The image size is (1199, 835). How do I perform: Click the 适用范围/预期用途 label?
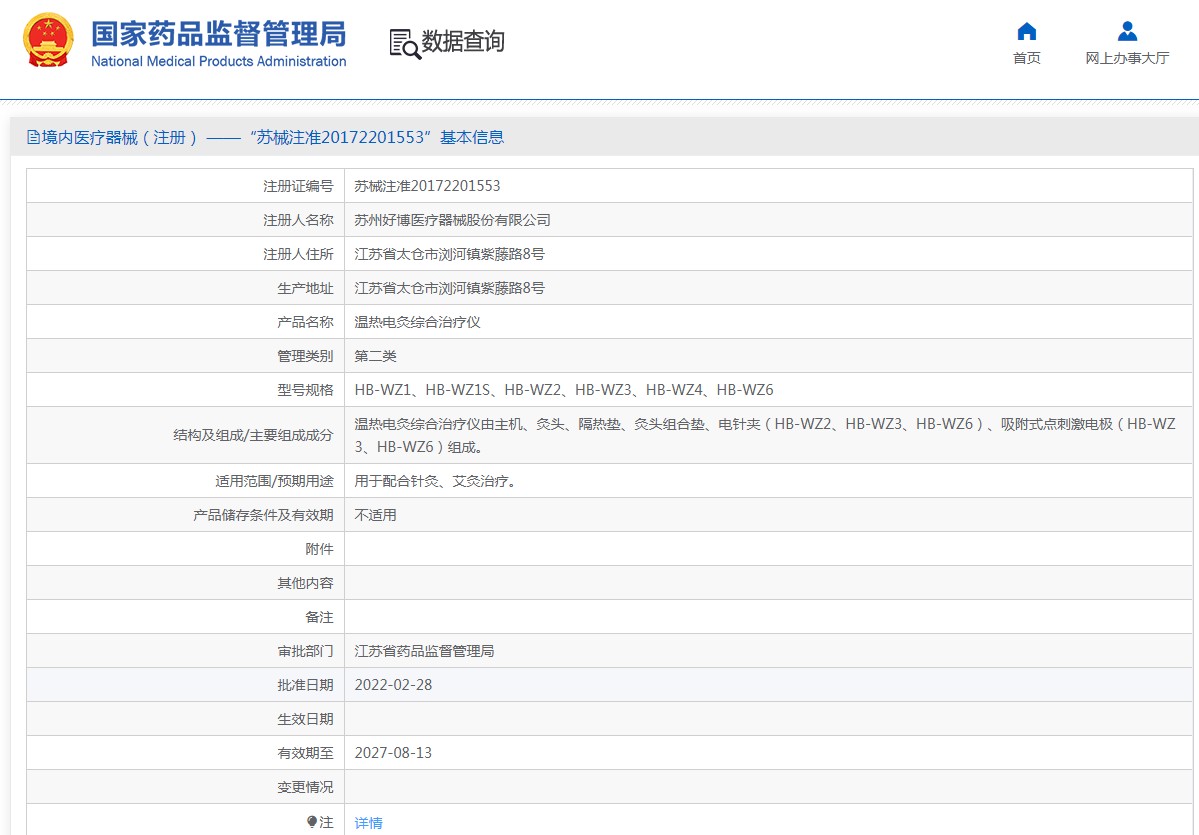tap(275, 481)
